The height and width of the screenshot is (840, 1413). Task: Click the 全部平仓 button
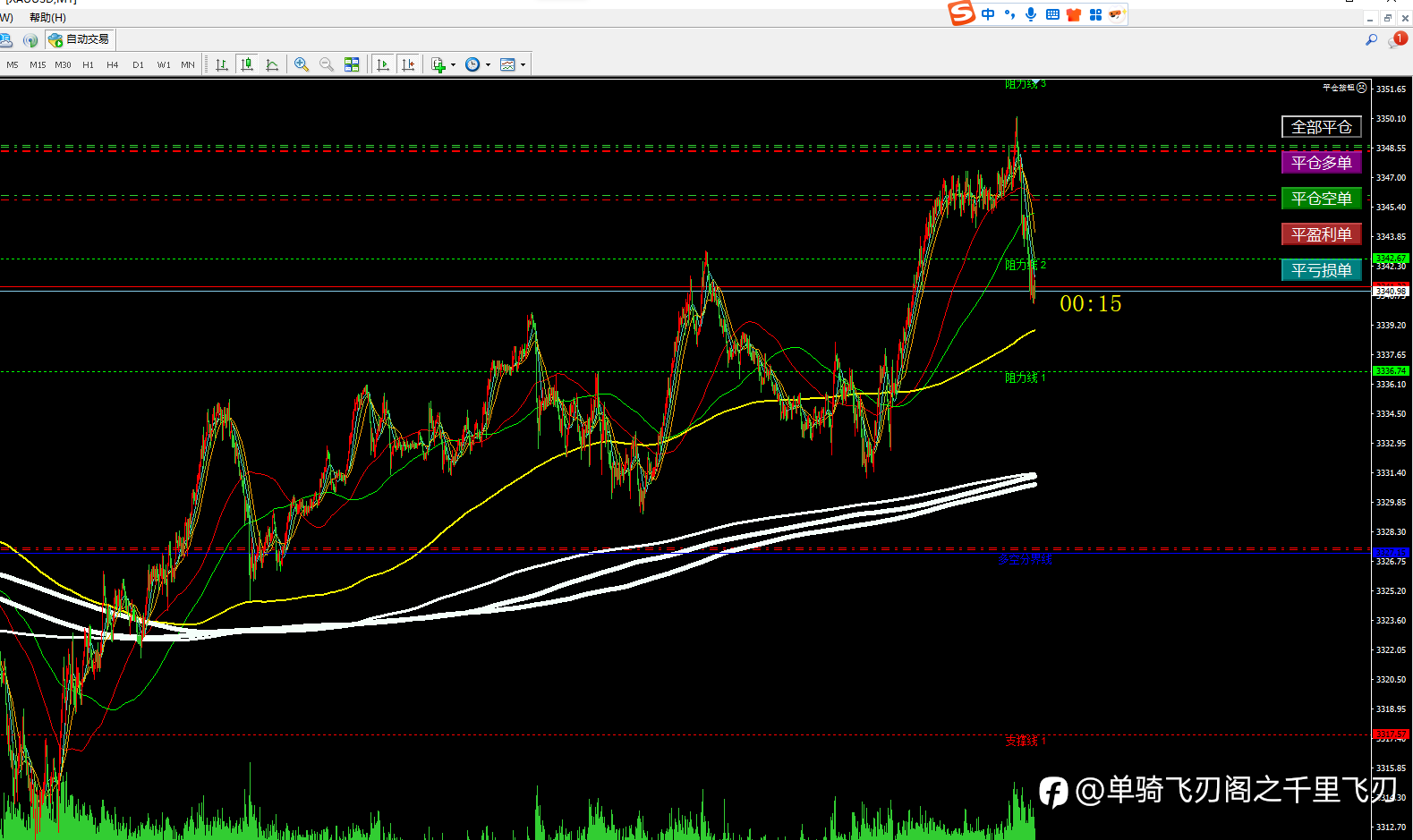(x=1322, y=127)
